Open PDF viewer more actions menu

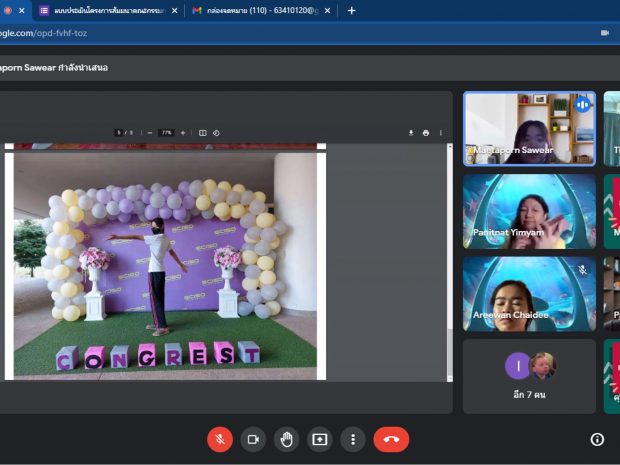pos(441,132)
